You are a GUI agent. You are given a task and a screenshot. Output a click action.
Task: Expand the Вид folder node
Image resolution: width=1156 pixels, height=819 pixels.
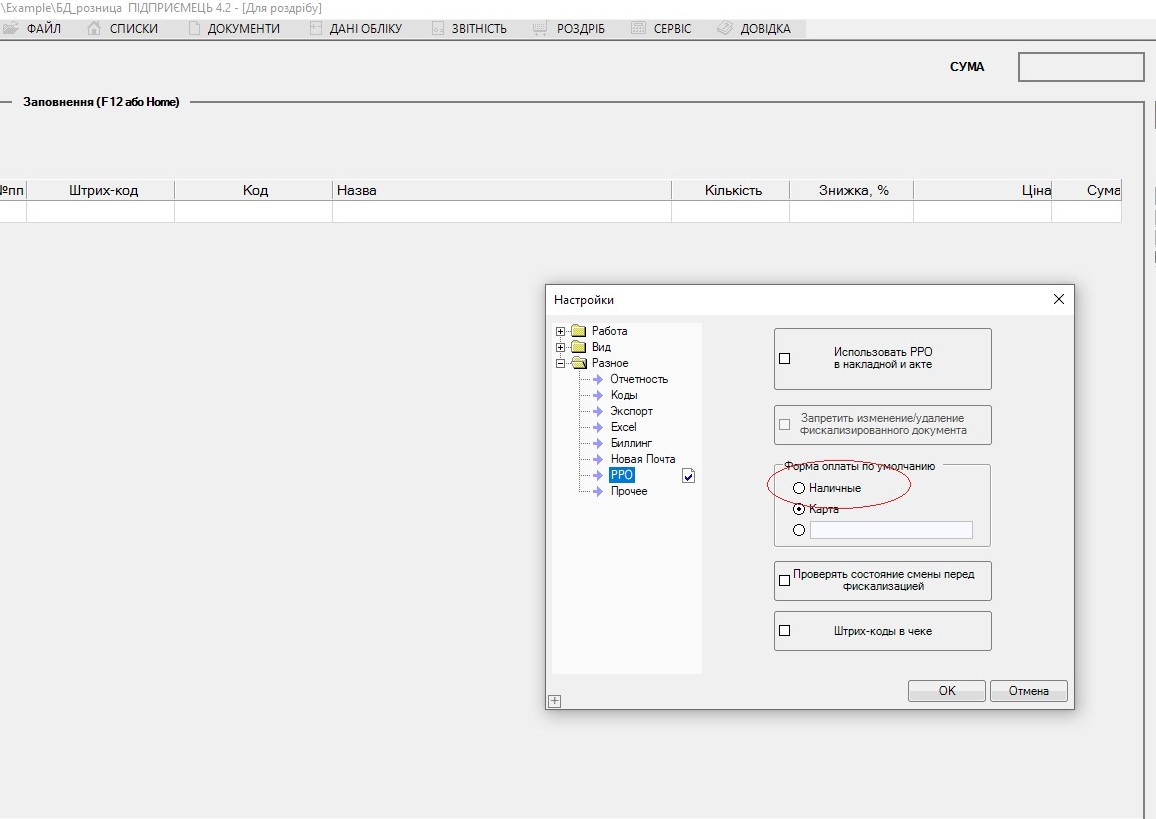click(561, 347)
